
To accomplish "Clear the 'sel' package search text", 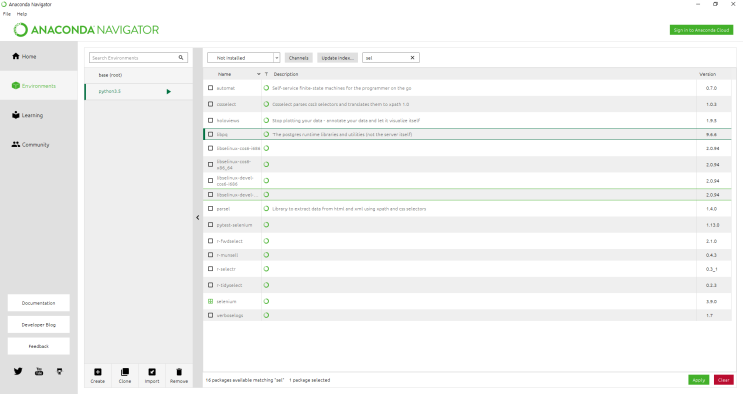I will click(412, 57).
